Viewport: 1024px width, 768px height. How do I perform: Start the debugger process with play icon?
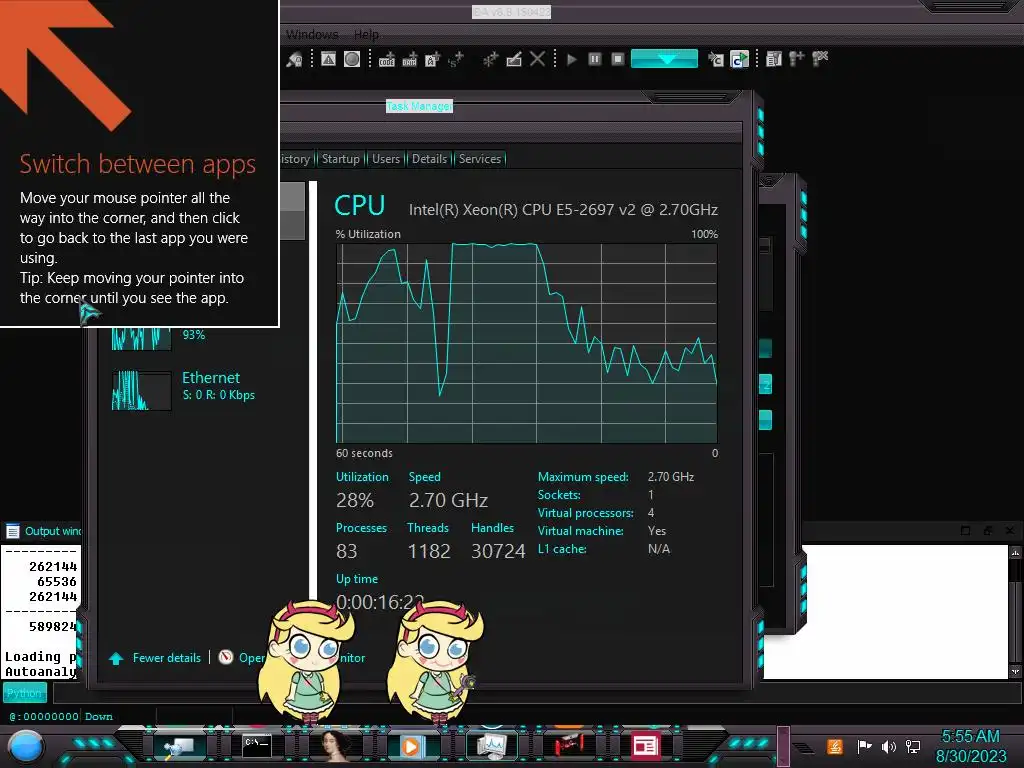[572, 59]
